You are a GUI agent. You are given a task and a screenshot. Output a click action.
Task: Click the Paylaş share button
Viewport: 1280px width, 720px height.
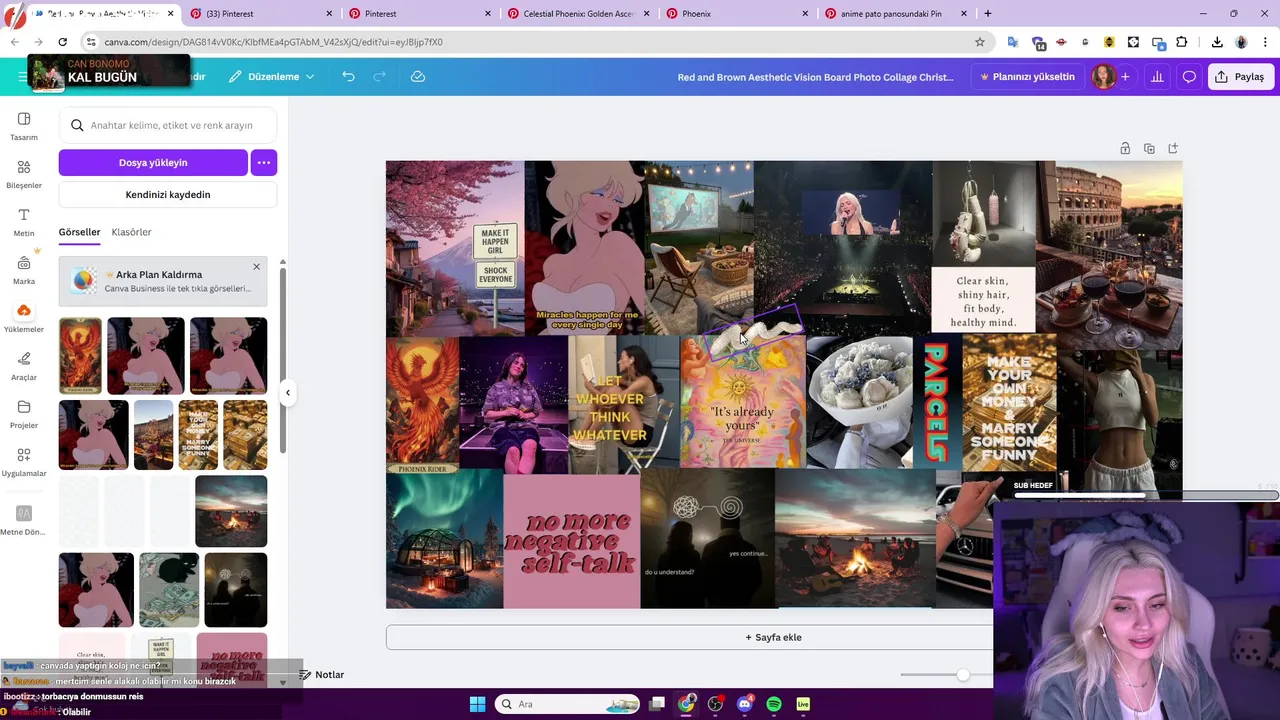pyautogui.click(x=1240, y=77)
